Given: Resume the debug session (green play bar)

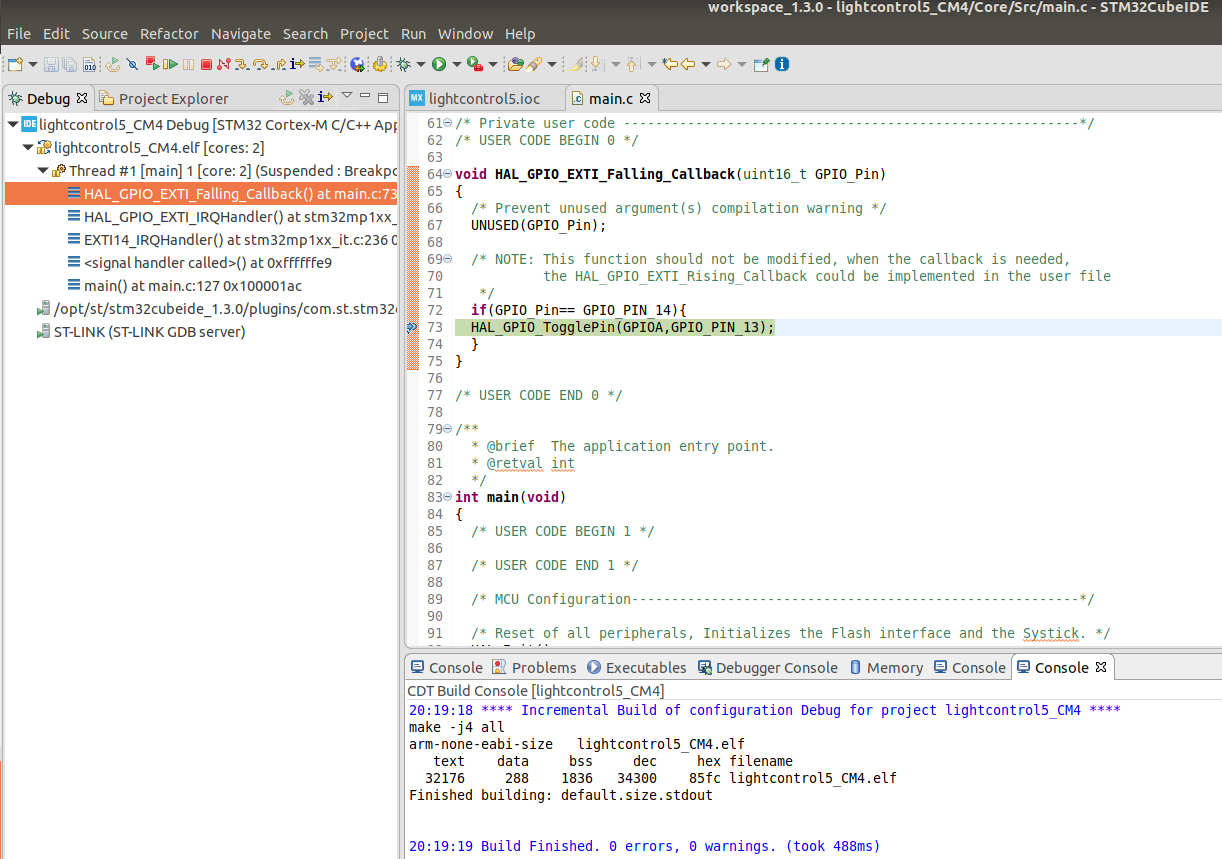Looking at the screenshot, I should (x=170, y=64).
